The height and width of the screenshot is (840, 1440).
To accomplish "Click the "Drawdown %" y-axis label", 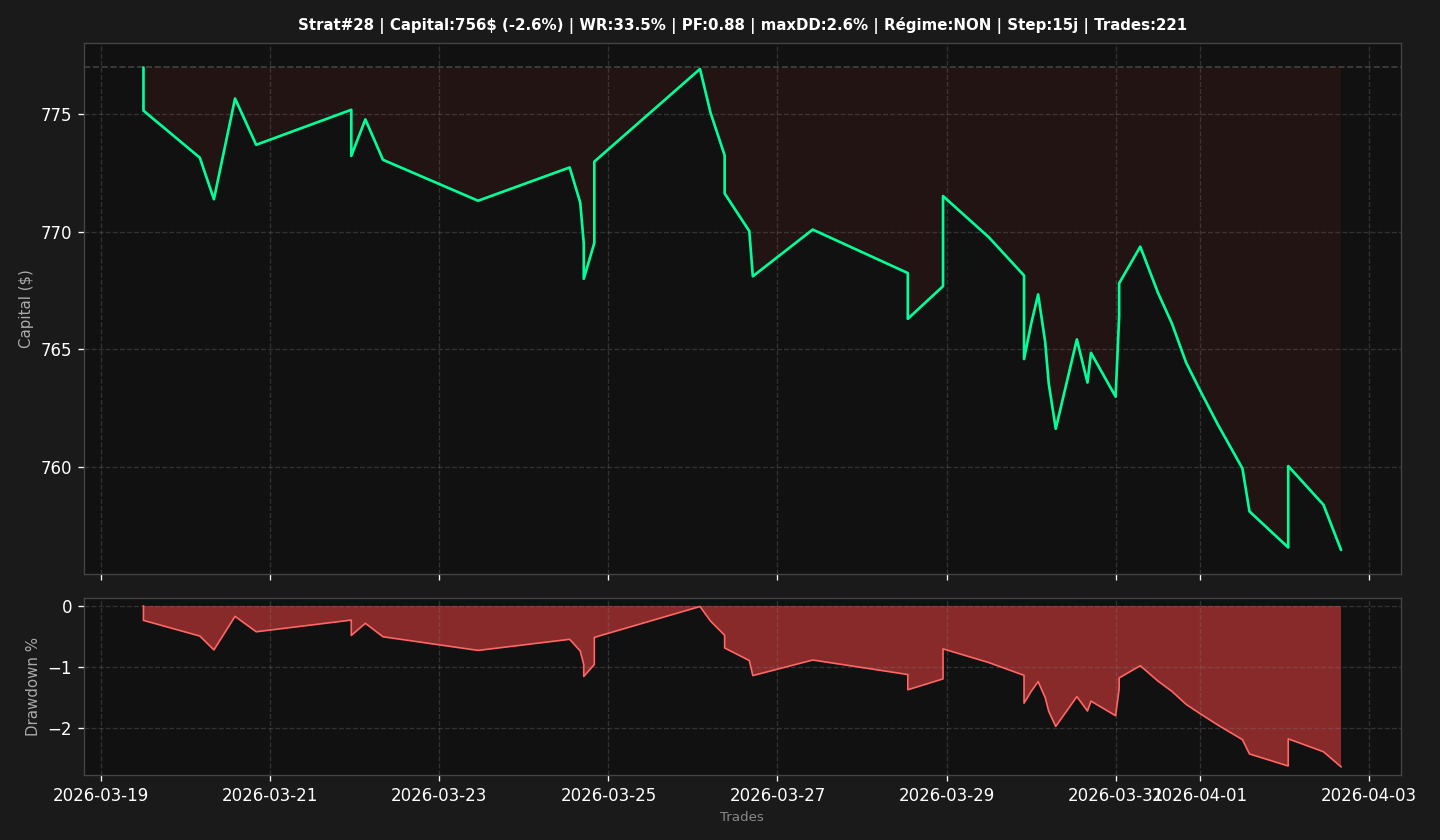I will (x=32, y=687).
